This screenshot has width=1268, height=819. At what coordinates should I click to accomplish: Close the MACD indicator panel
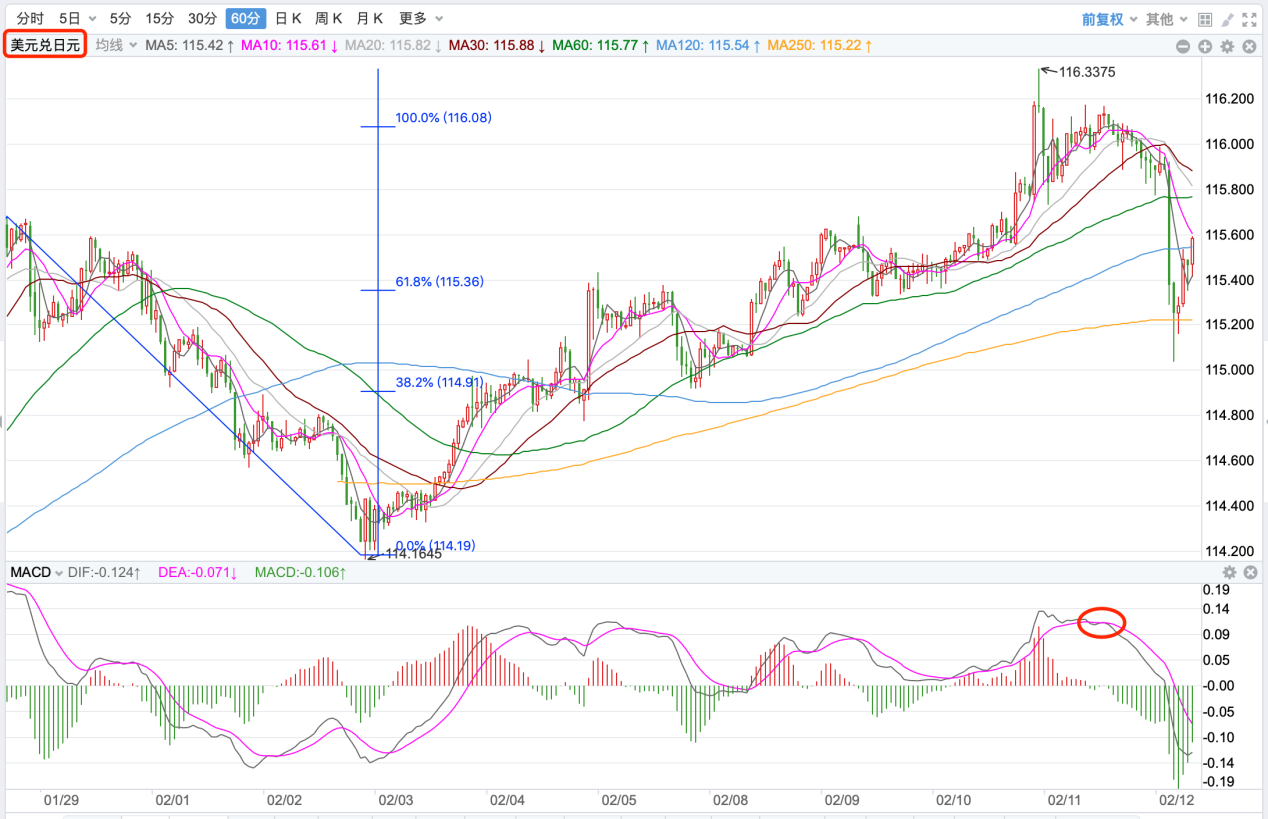coord(1250,572)
